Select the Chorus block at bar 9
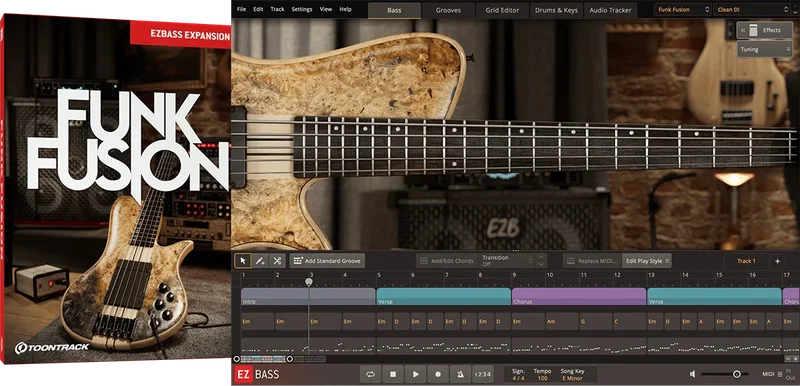Screen dimensions: 800x386 pyautogui.click(x=579, y=296)
